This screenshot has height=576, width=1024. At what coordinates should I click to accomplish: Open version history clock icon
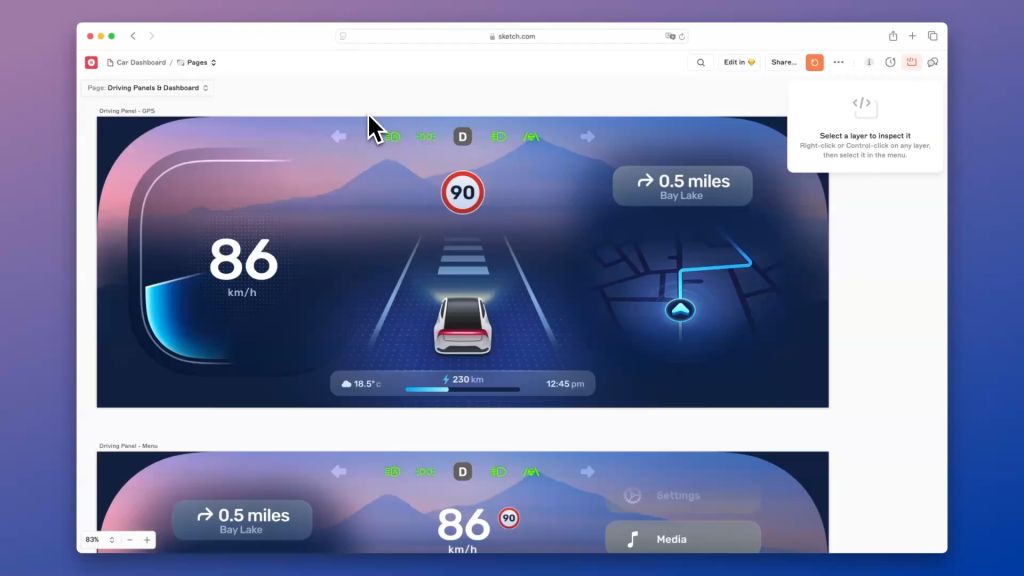click(890, 63)
